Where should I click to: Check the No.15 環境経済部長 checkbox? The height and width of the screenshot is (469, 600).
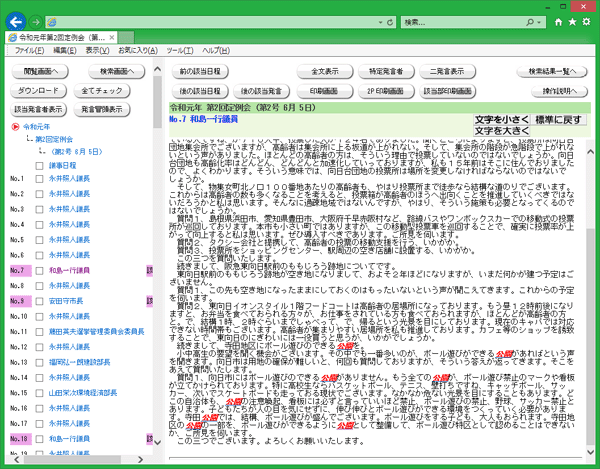click(x=39, y=393)
